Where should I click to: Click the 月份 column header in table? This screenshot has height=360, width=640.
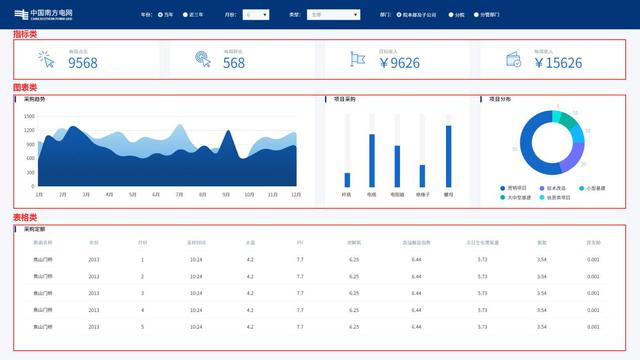(142, 242)
